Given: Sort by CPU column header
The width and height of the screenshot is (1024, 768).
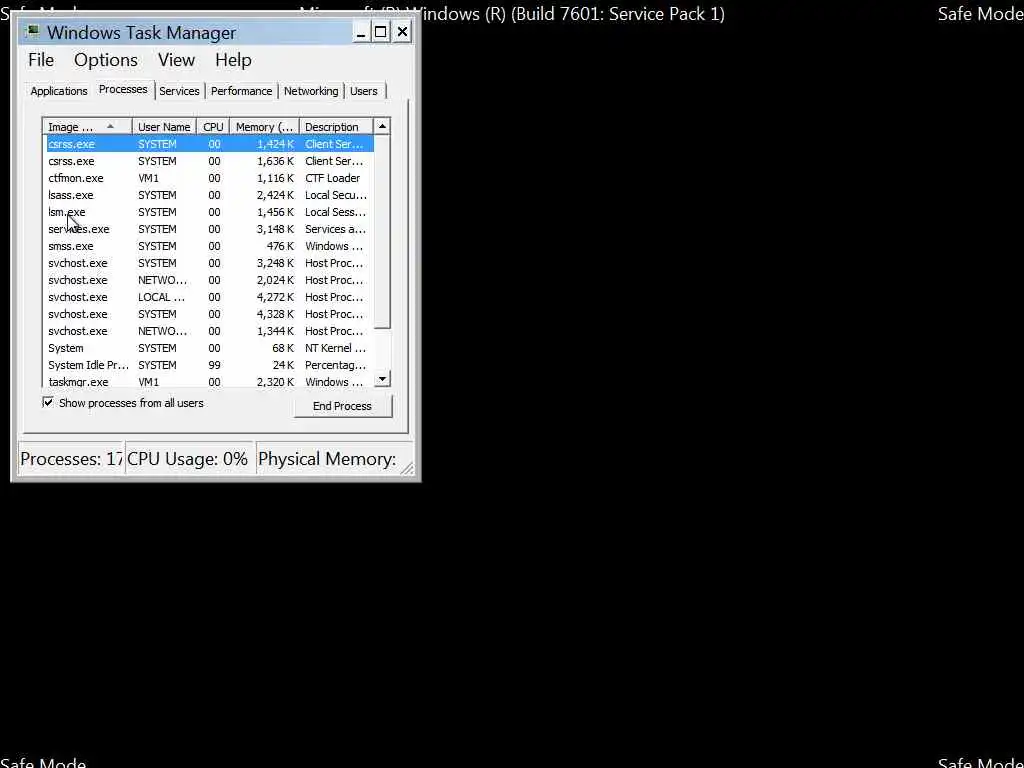Looking at the screenshot, I should (213, 127).
